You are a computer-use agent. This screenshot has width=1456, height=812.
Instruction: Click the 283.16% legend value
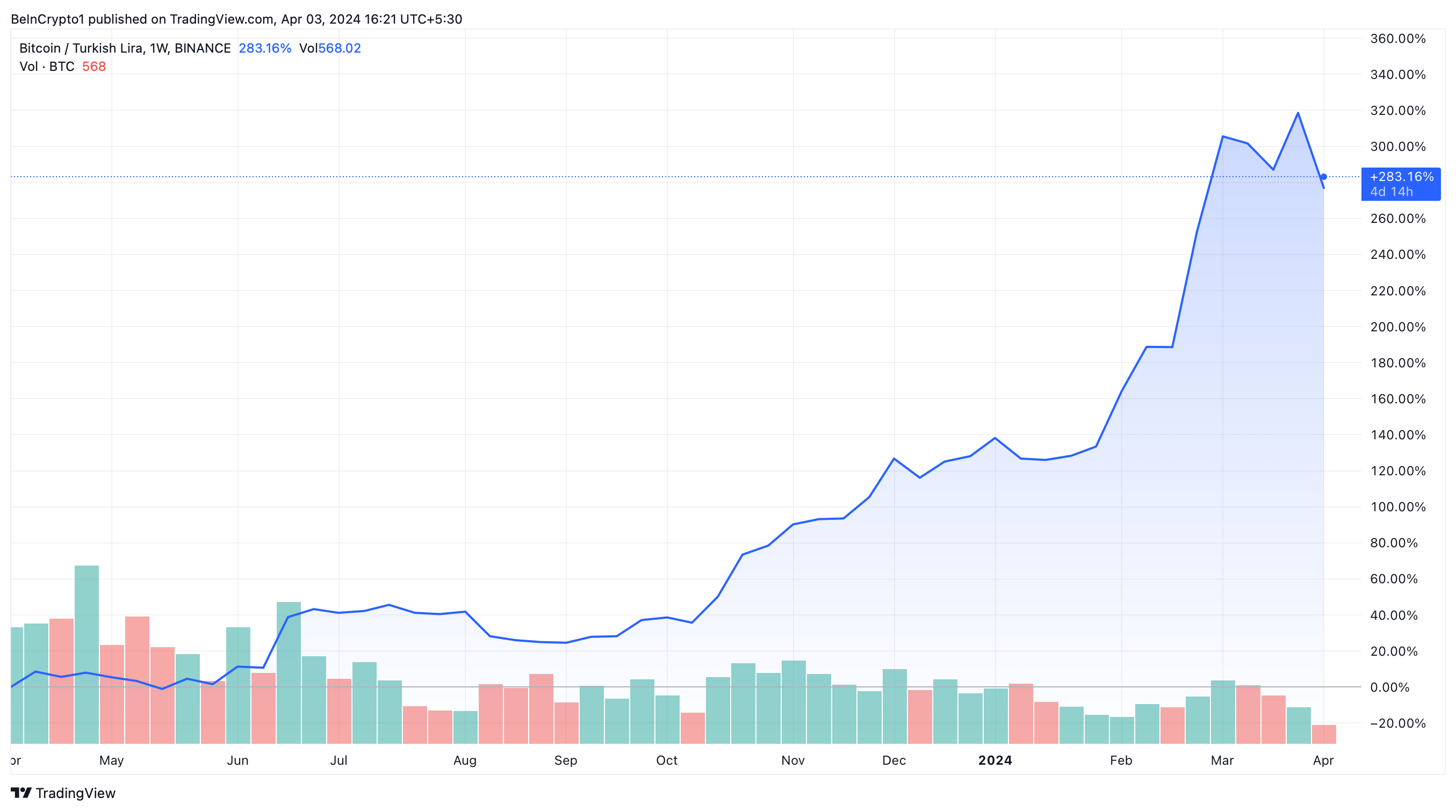pos(264,48)
